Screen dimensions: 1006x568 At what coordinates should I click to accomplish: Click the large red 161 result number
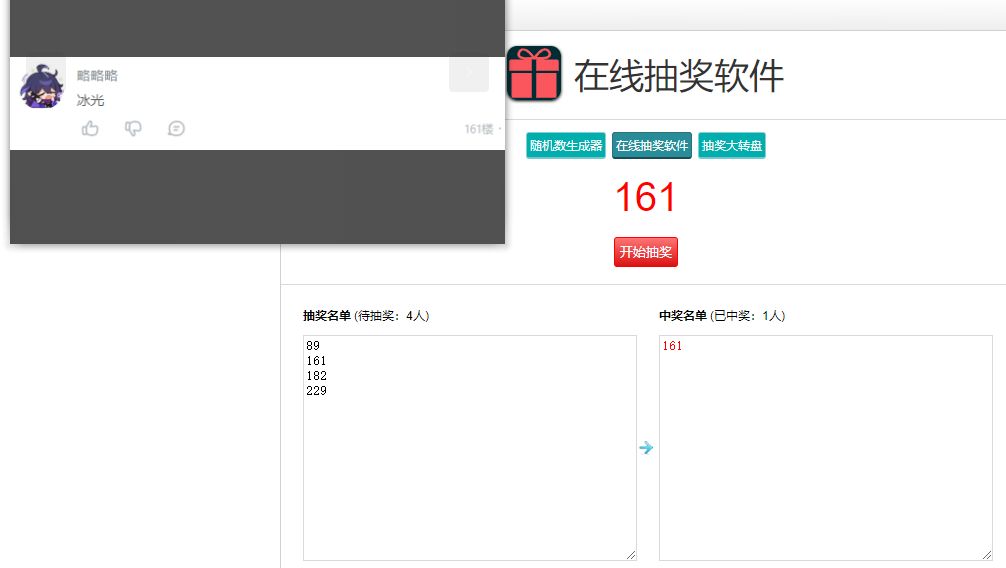pyautogui.click(x=645, y=197)
